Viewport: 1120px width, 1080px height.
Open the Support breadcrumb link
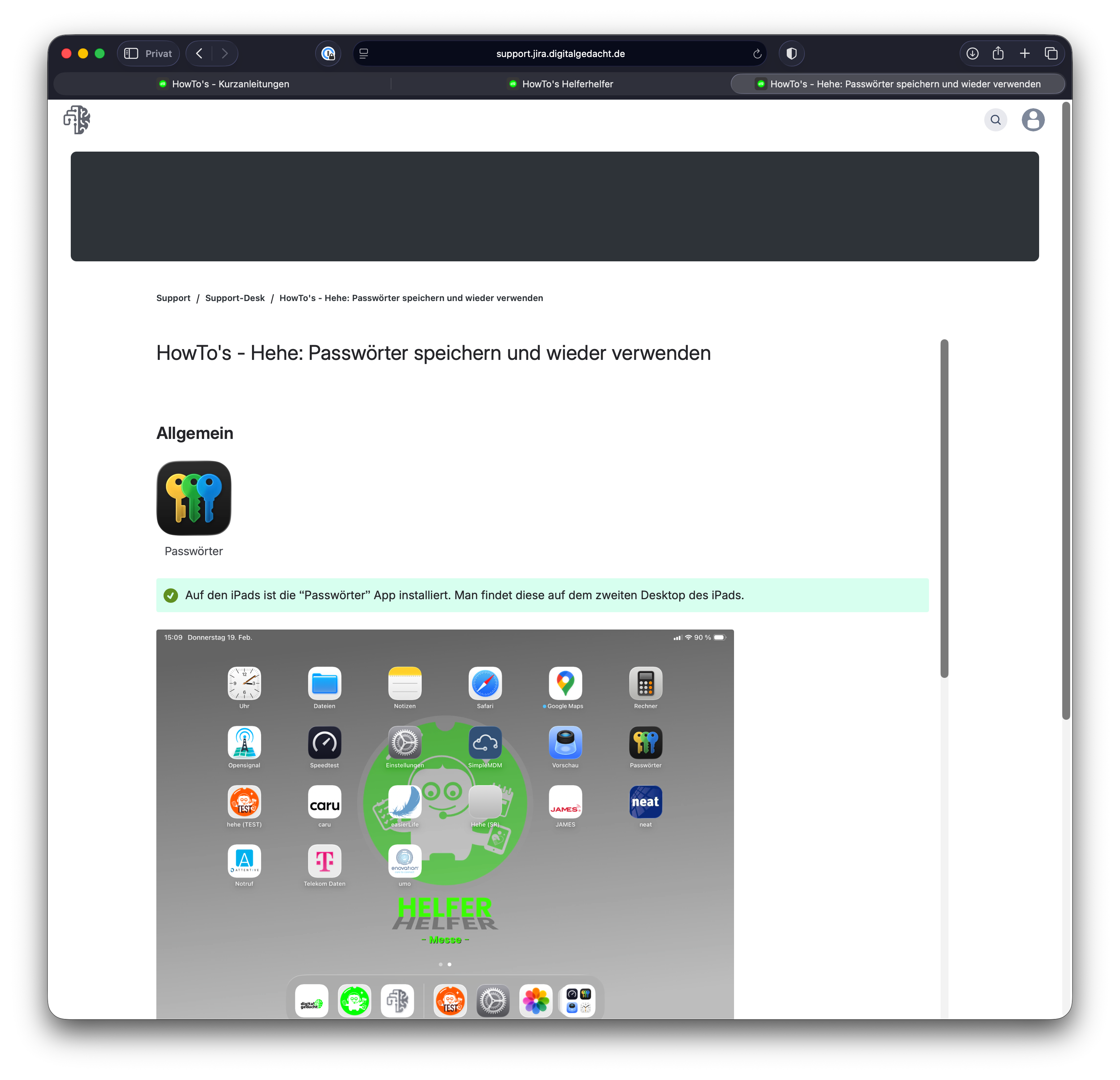(x=173, y=298)
